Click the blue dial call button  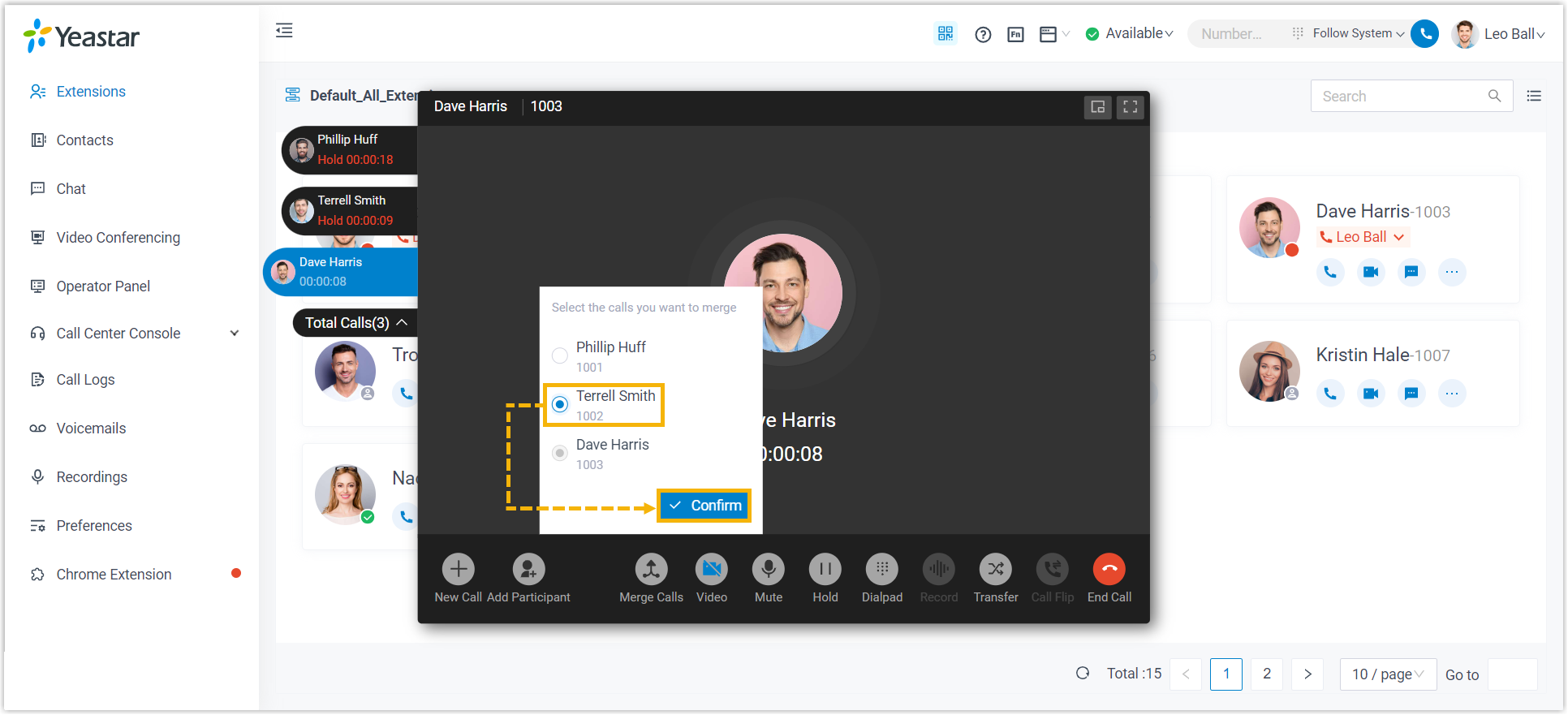click(1424, 33)
